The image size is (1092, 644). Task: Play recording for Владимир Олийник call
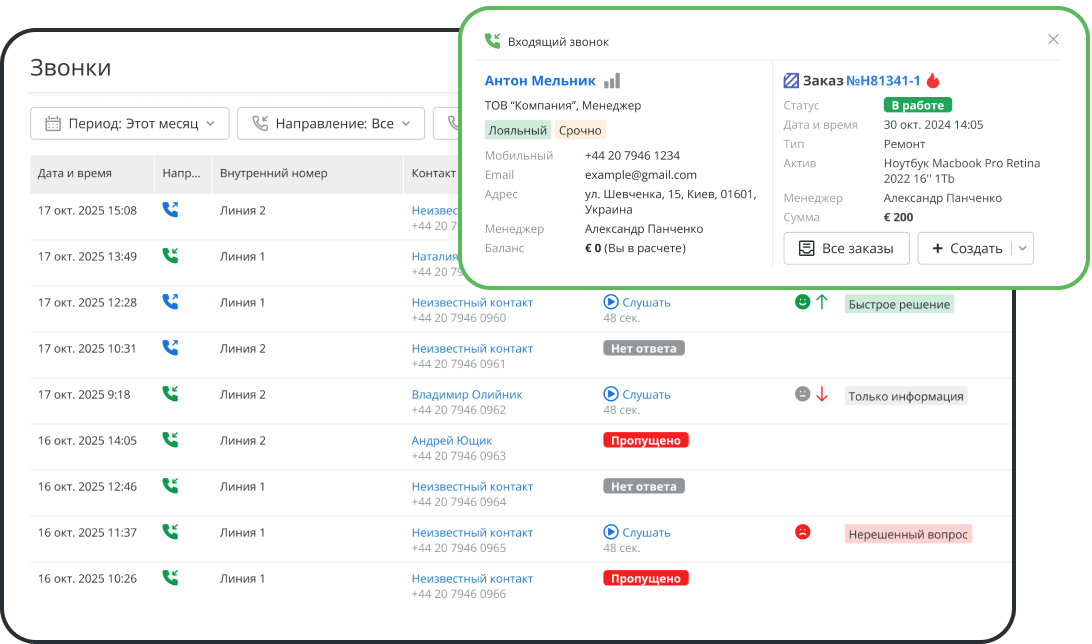point(637,394)
